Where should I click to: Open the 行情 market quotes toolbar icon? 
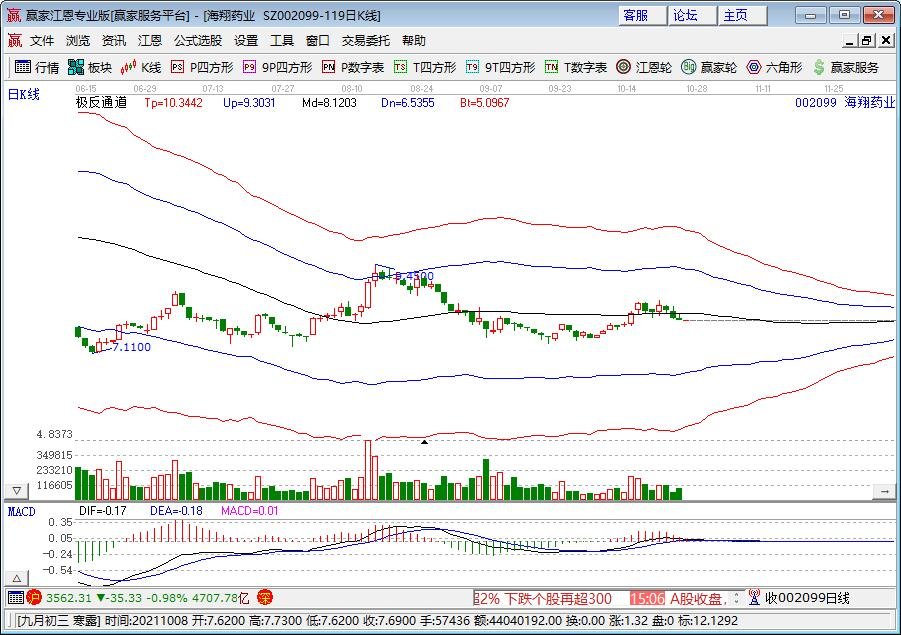tap(36, 67)
